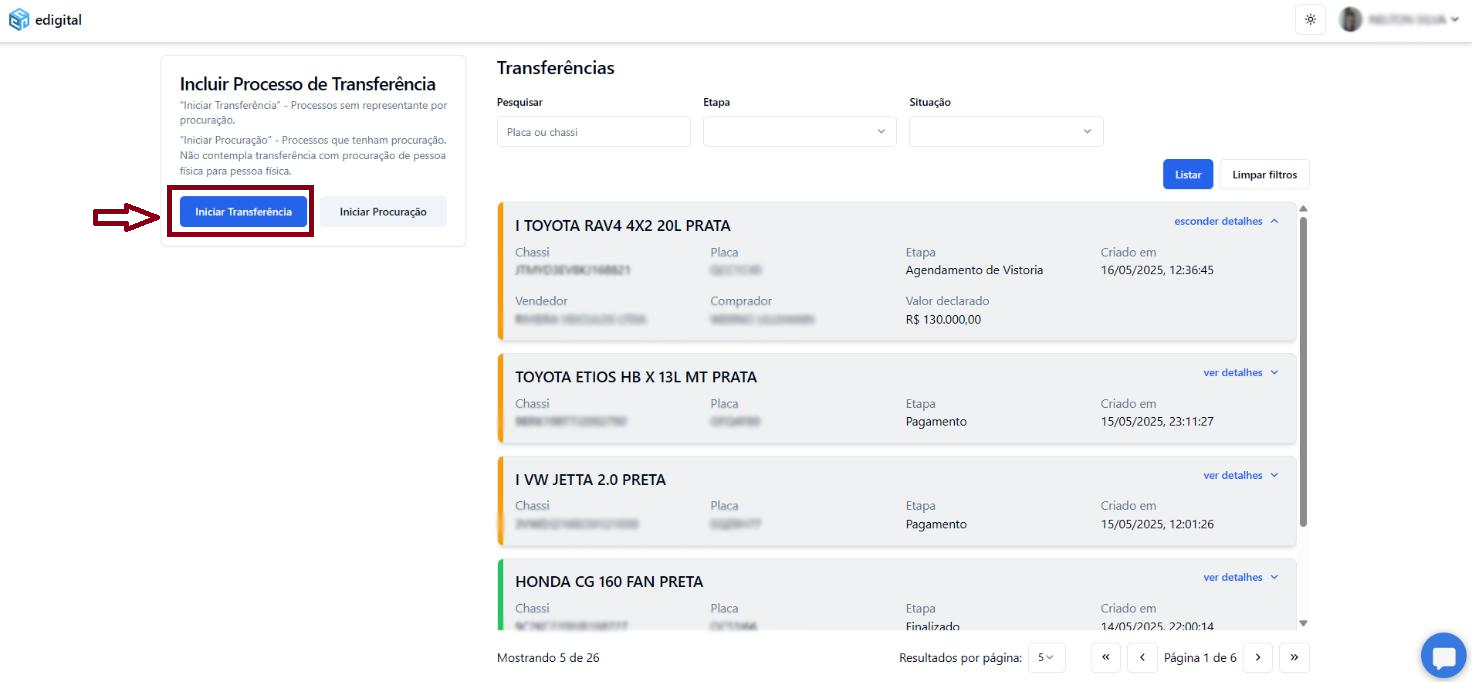Image resolution: width=1472 pixels, height=682 pixels.
Task: Open the Situação filter dropdown
Action: (x=1005, y=132)
